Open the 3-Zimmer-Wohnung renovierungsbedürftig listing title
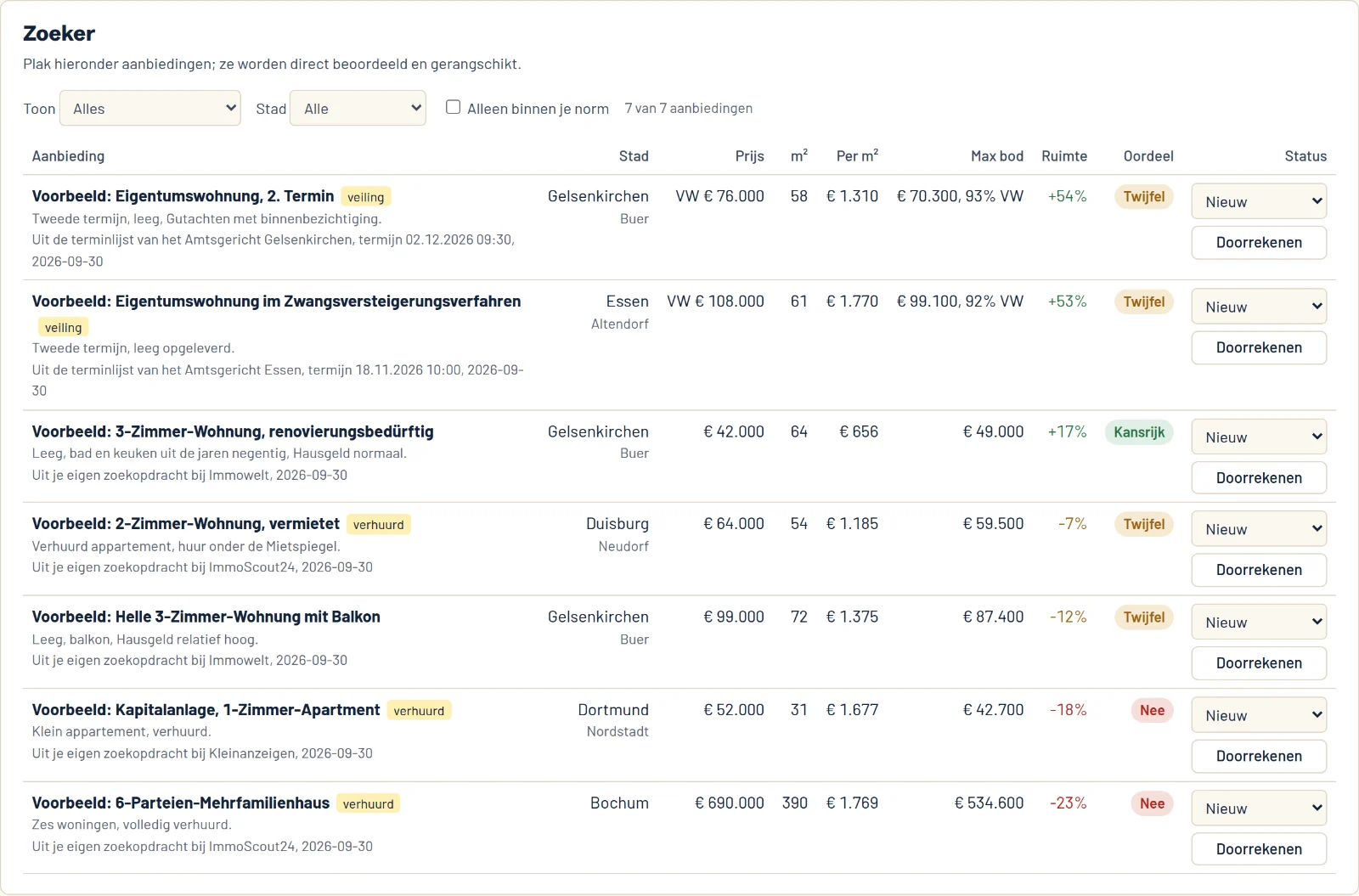Screen dimensions: 1359x896 (233, 431)
